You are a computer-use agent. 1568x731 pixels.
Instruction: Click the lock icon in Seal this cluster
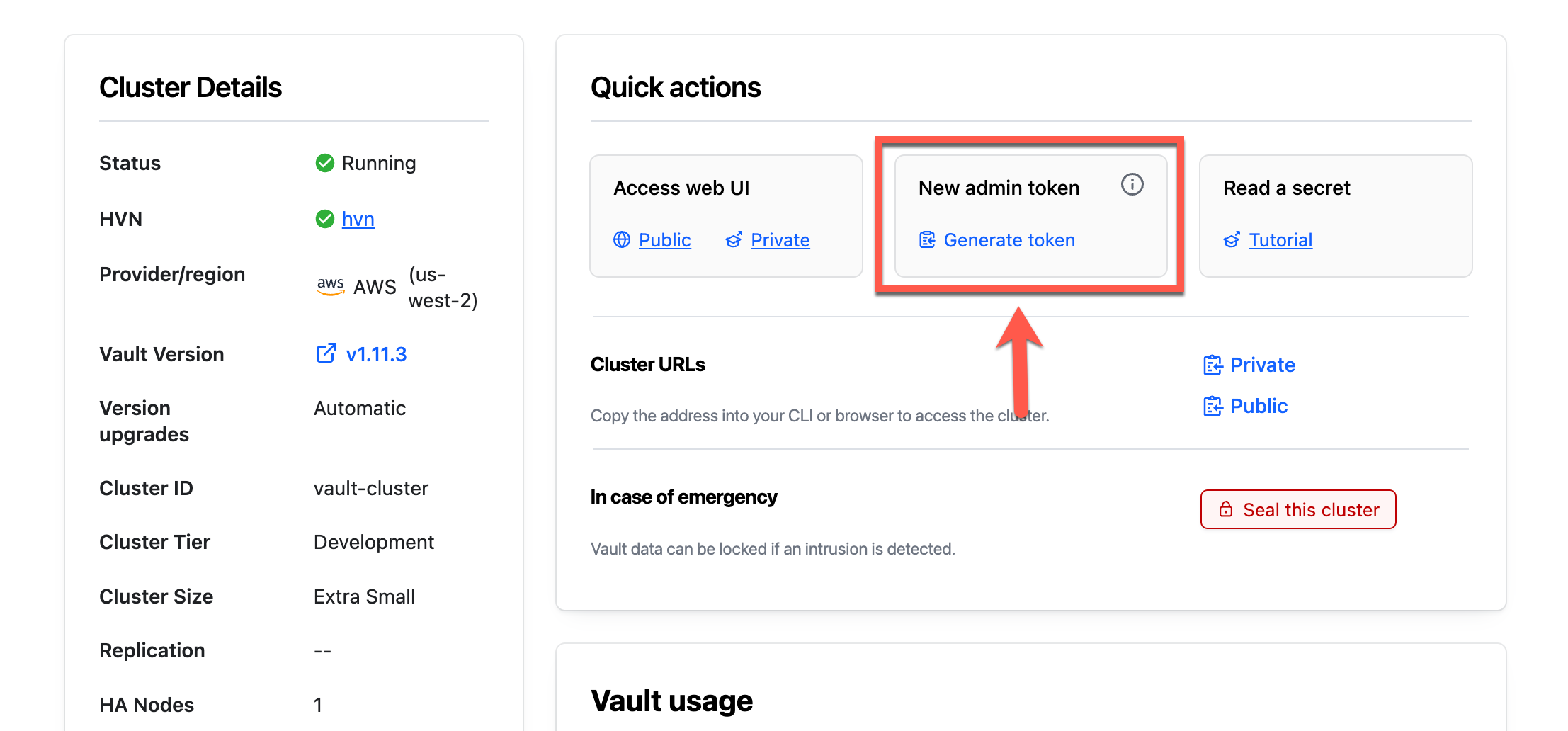pos(1225,509)
